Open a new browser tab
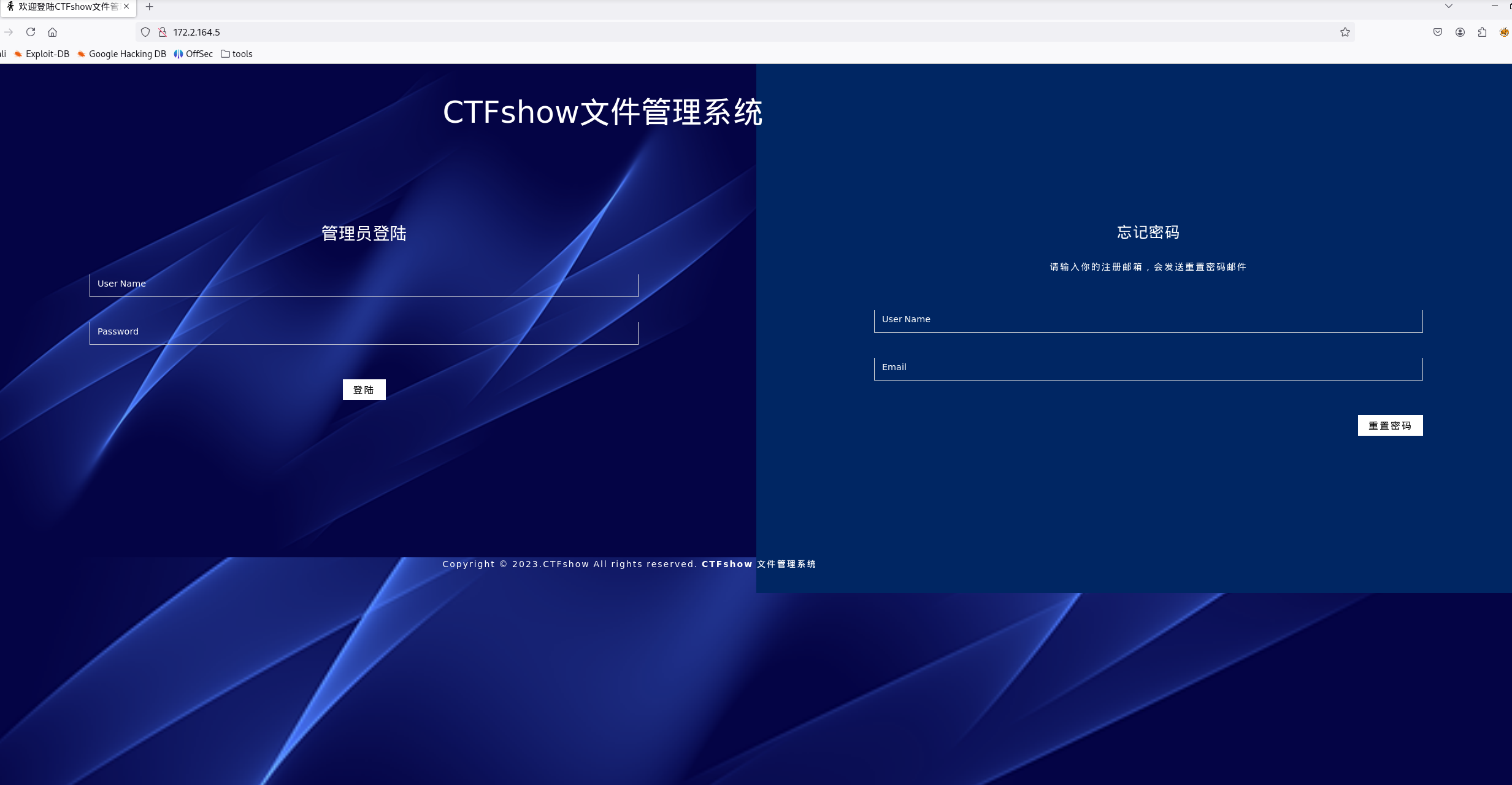The width and height of the screenshot is (1512, 785). coord(149,7)
